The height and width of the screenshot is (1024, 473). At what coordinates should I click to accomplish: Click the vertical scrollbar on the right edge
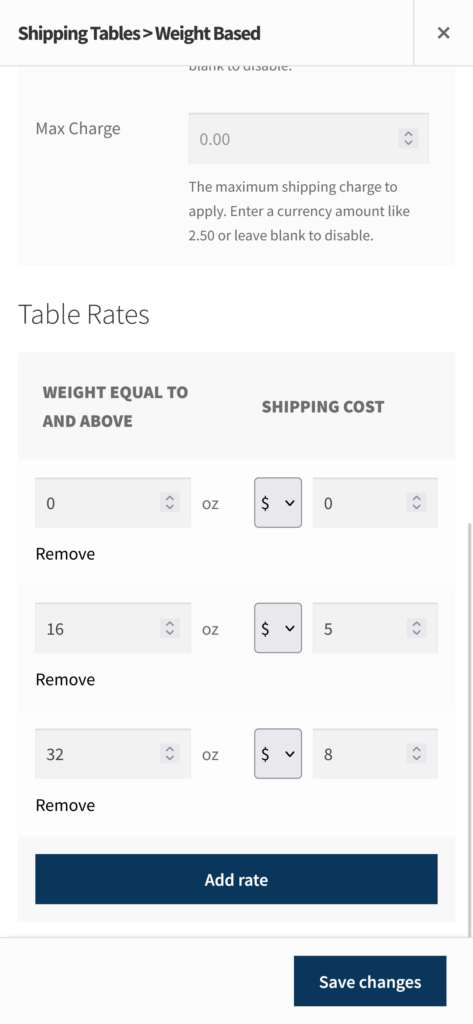(x=469, y=728)
